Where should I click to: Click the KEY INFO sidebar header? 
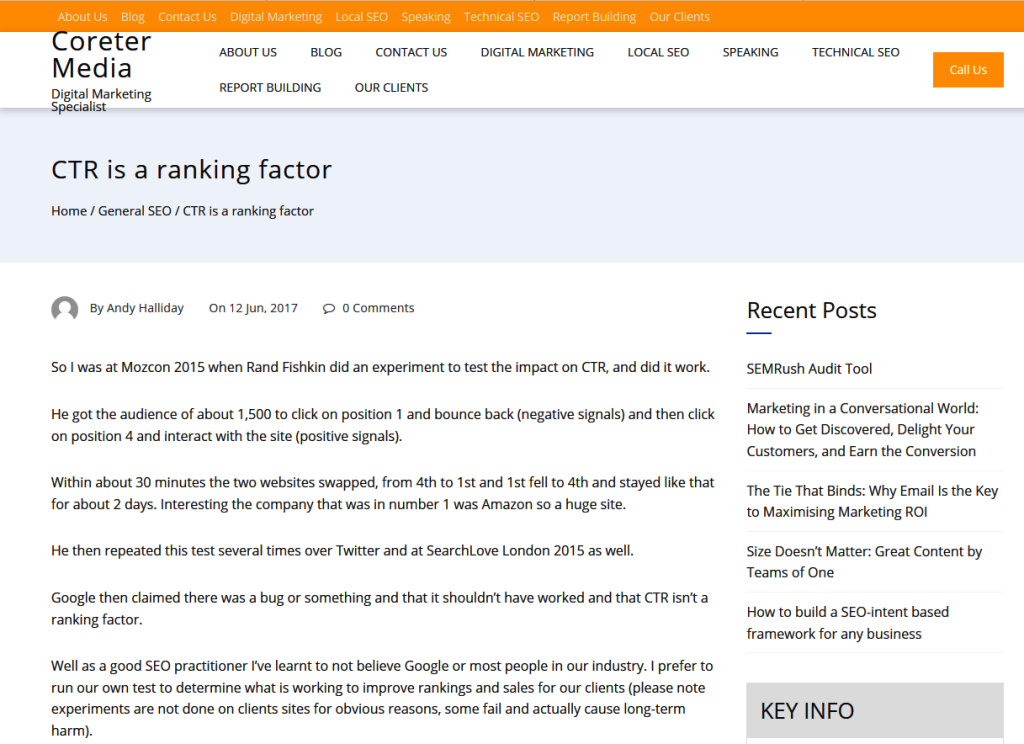click(x=806, y=711)
